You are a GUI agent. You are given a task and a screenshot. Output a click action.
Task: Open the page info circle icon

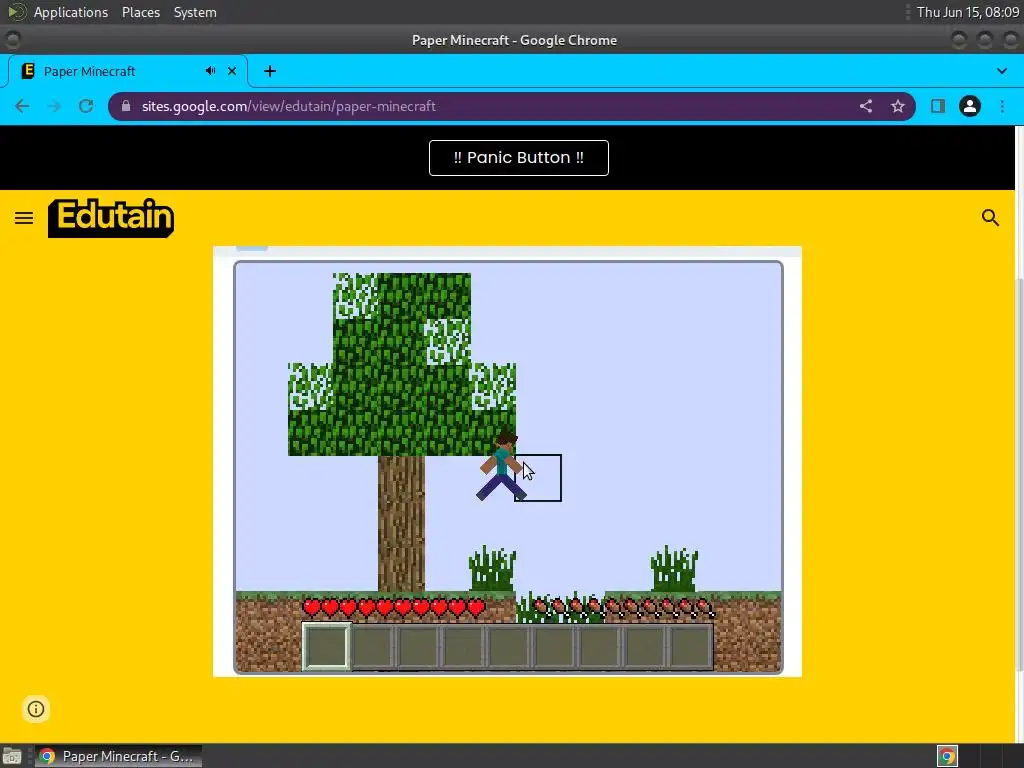(36, 709)
